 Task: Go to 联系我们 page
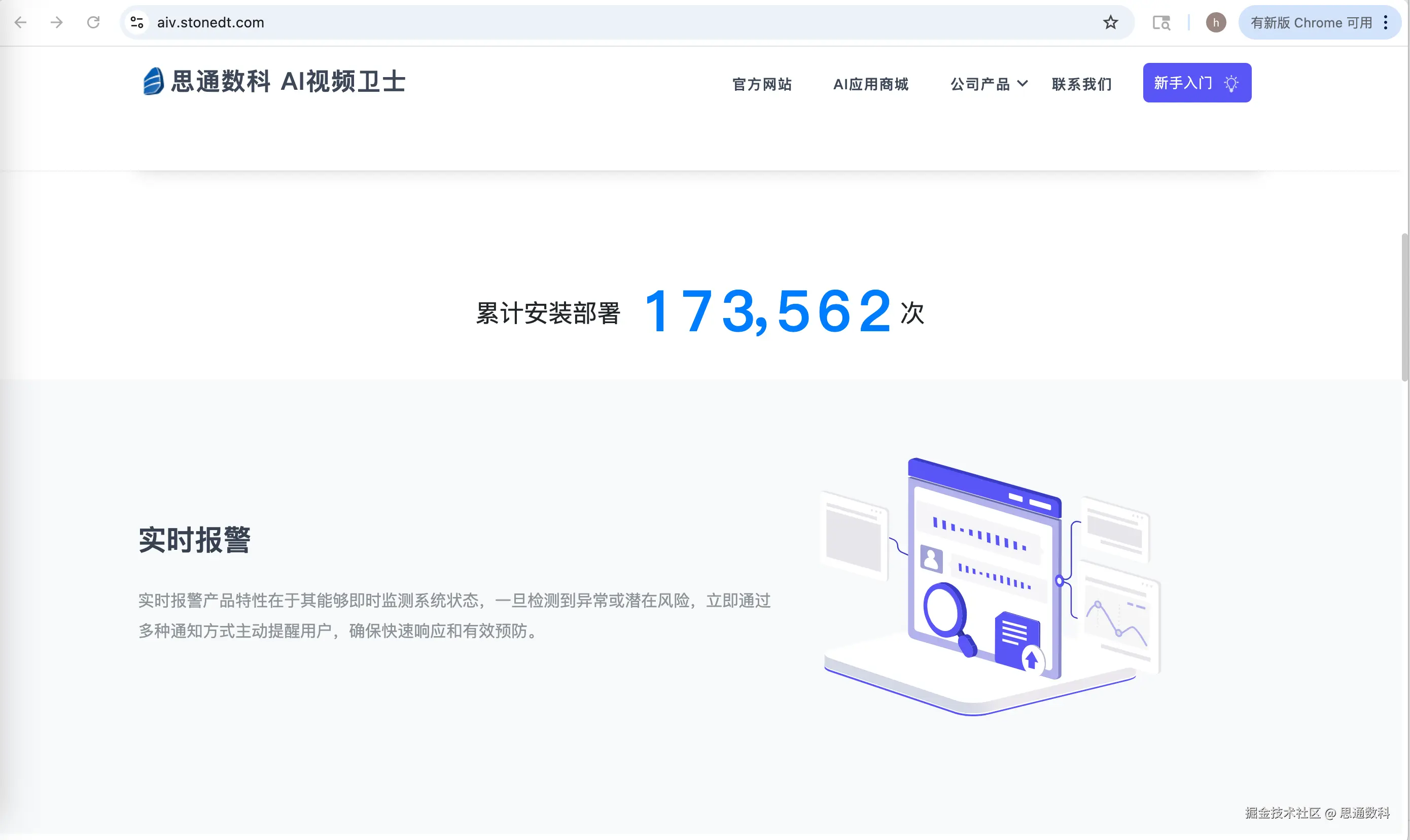(1081, 84)
